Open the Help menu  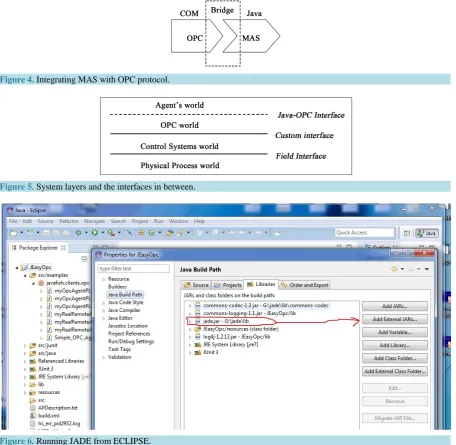199,221
